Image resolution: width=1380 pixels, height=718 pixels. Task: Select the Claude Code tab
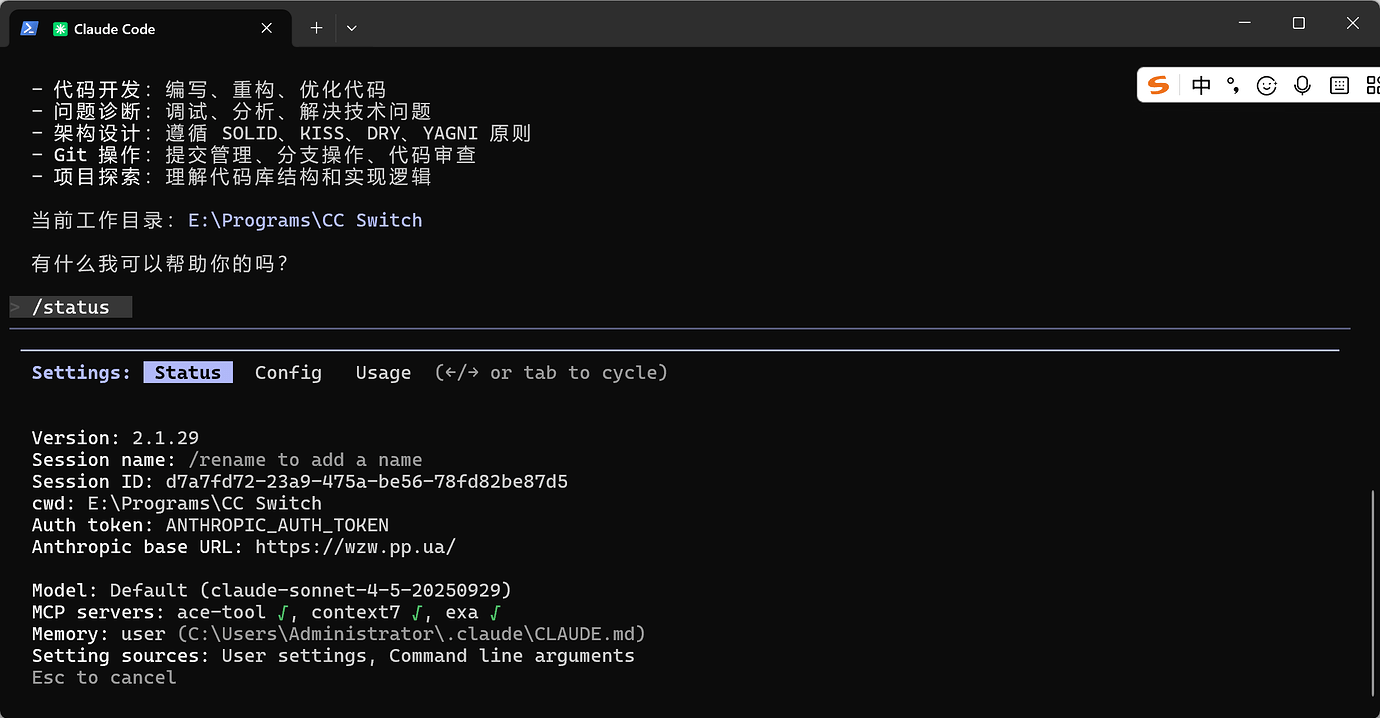(x=150, y=28)
